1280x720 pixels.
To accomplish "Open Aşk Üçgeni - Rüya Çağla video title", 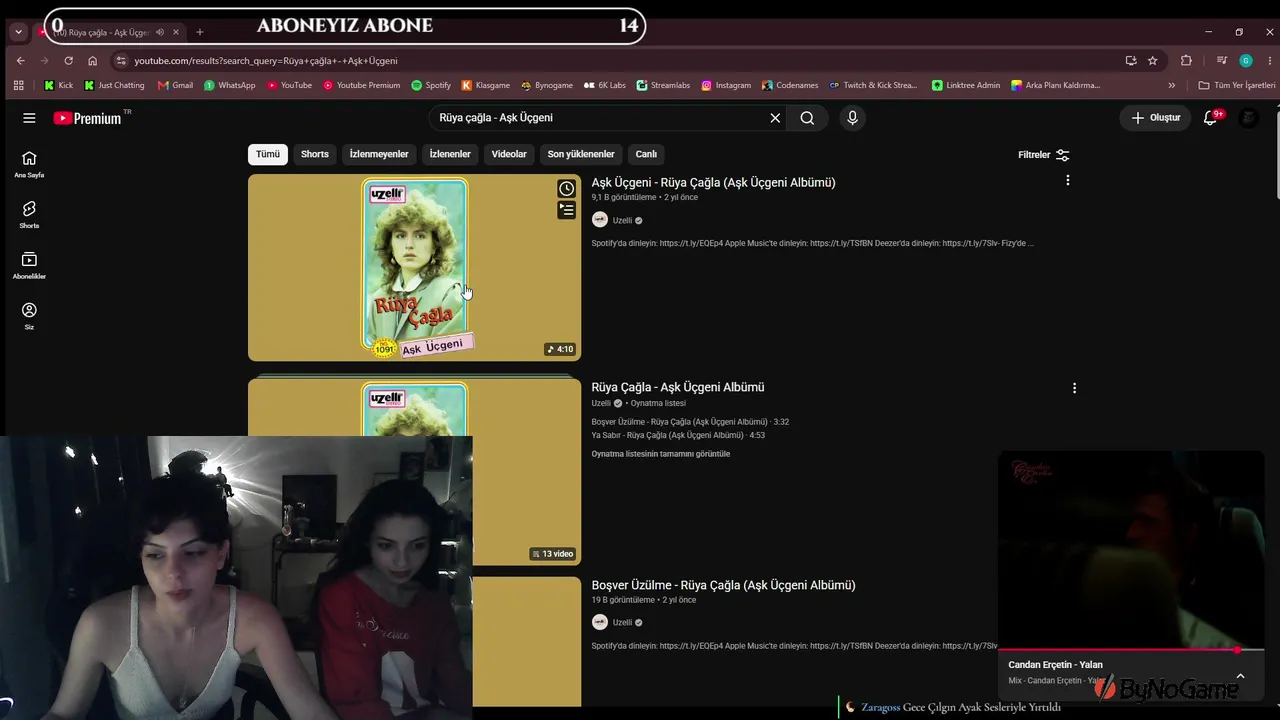I will (713, 182).
